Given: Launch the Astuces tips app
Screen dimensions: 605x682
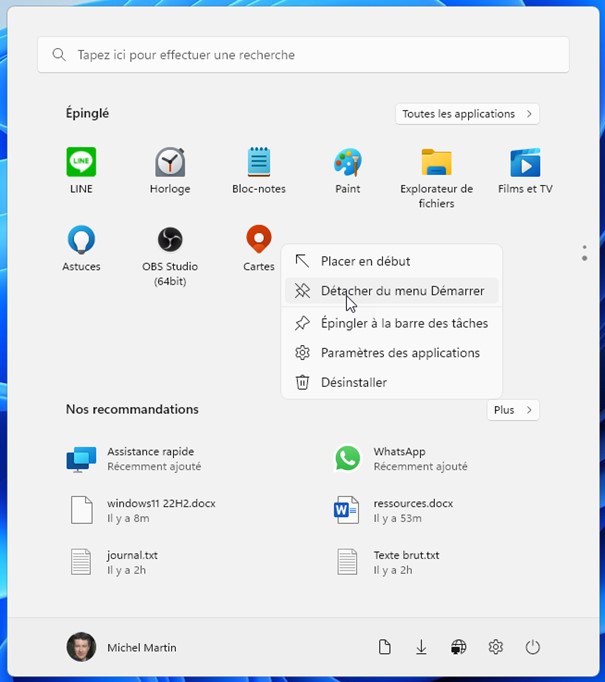Looking at the screenshot, I should 81,240.
